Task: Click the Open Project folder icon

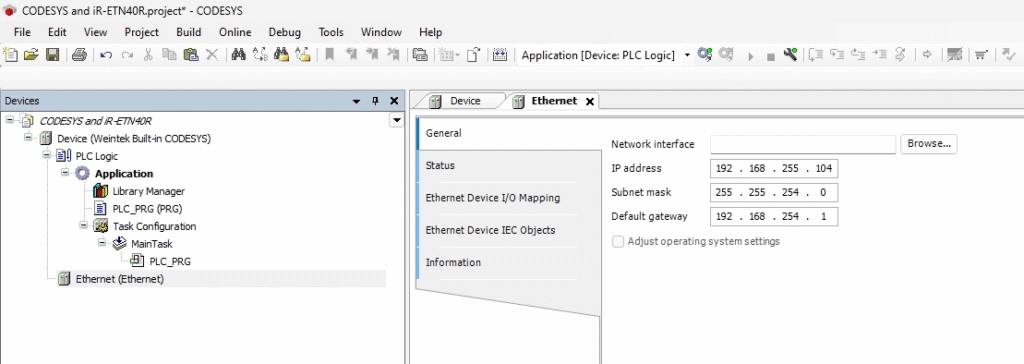Action: [31, 56]
